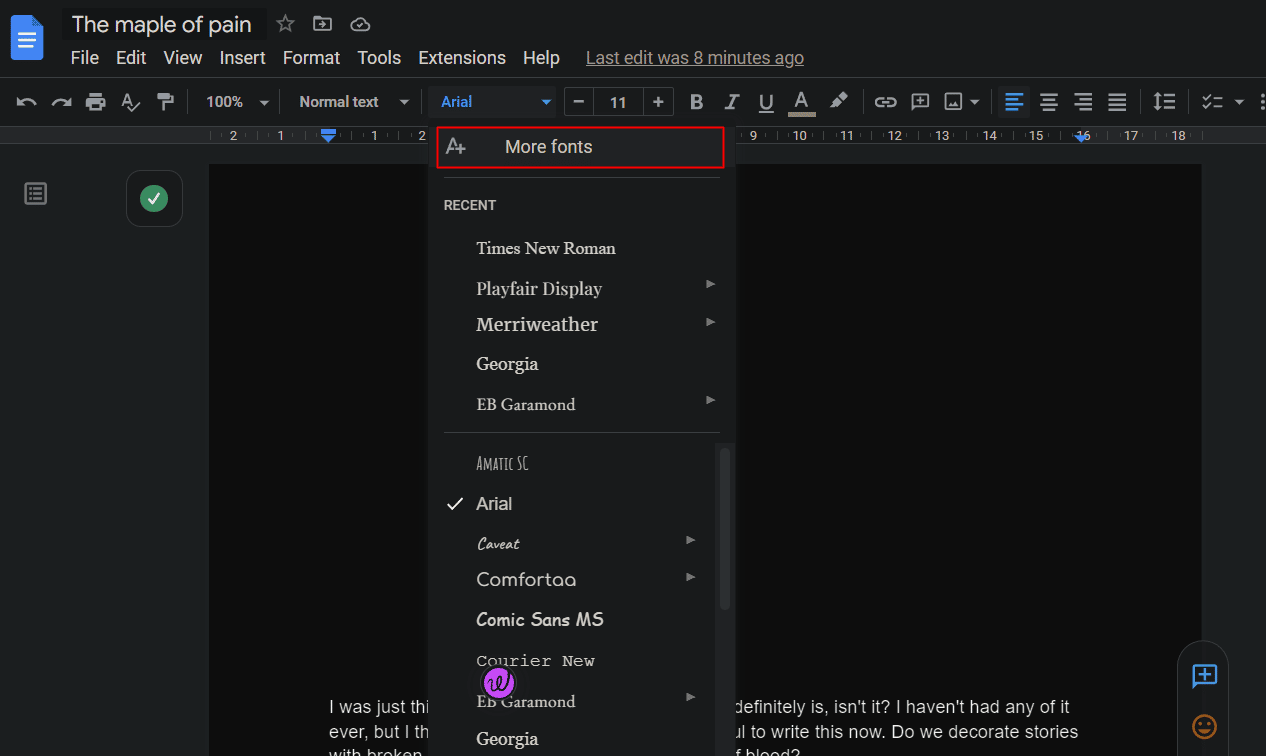
Task: Open the highlight color tool
Action: 838,102
